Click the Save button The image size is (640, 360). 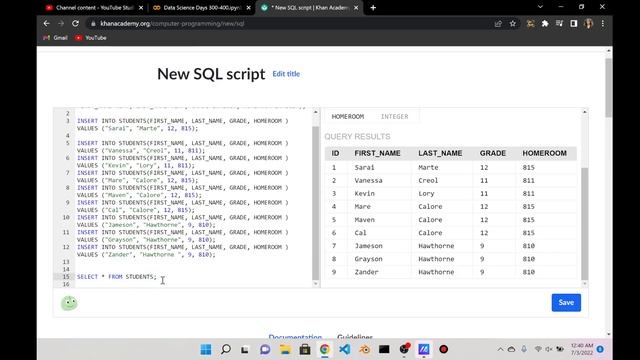click(566, 302)
